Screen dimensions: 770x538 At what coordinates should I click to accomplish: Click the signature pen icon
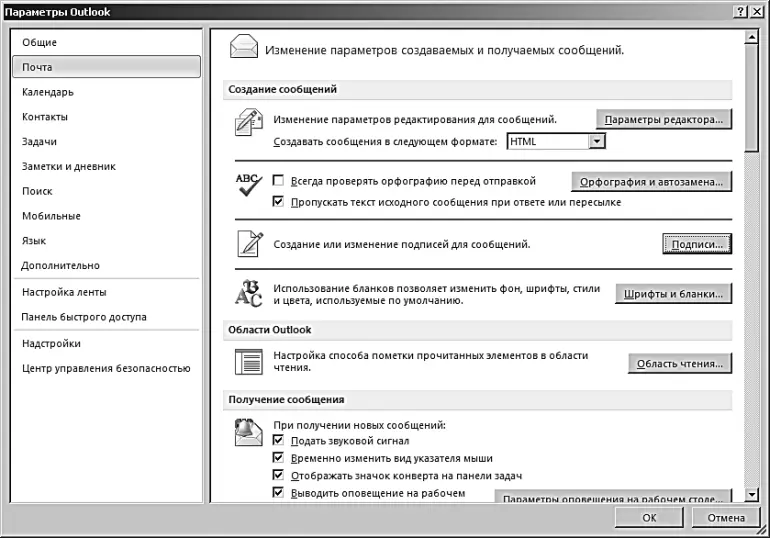pos(250,243)
